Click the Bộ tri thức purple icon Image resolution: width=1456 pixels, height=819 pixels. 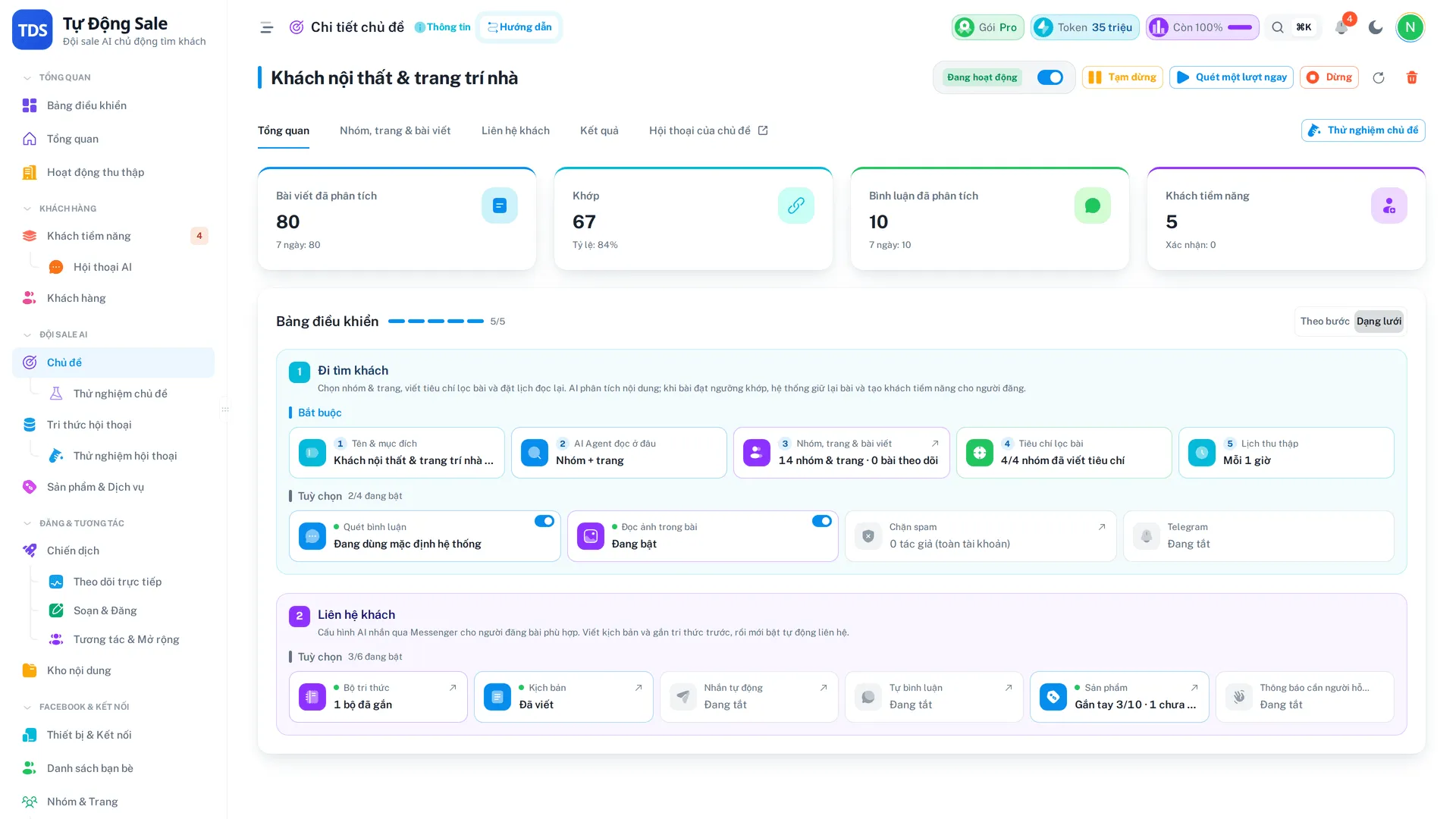click(x=312, y=697)
